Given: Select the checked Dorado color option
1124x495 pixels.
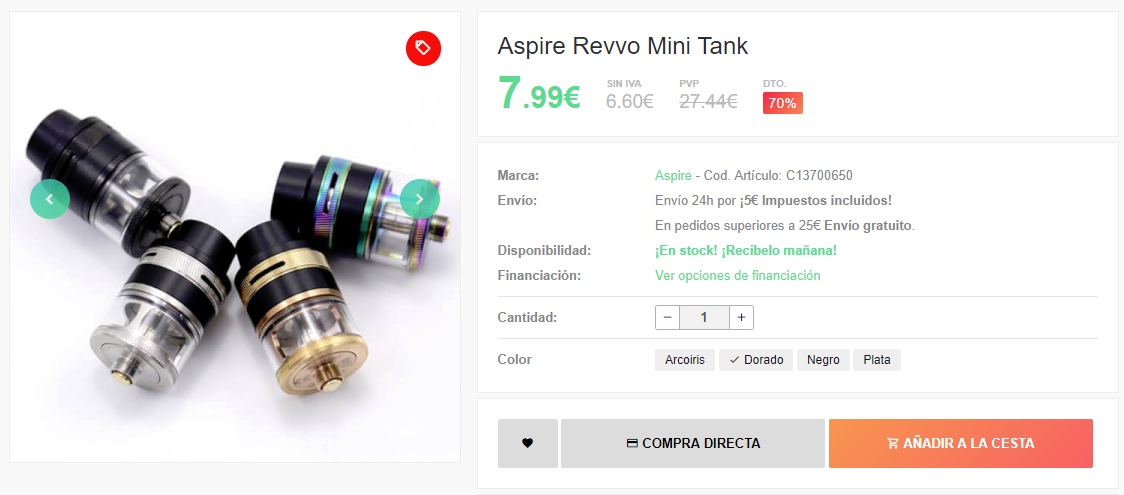Looking at the screenshot, I should 756,360.
